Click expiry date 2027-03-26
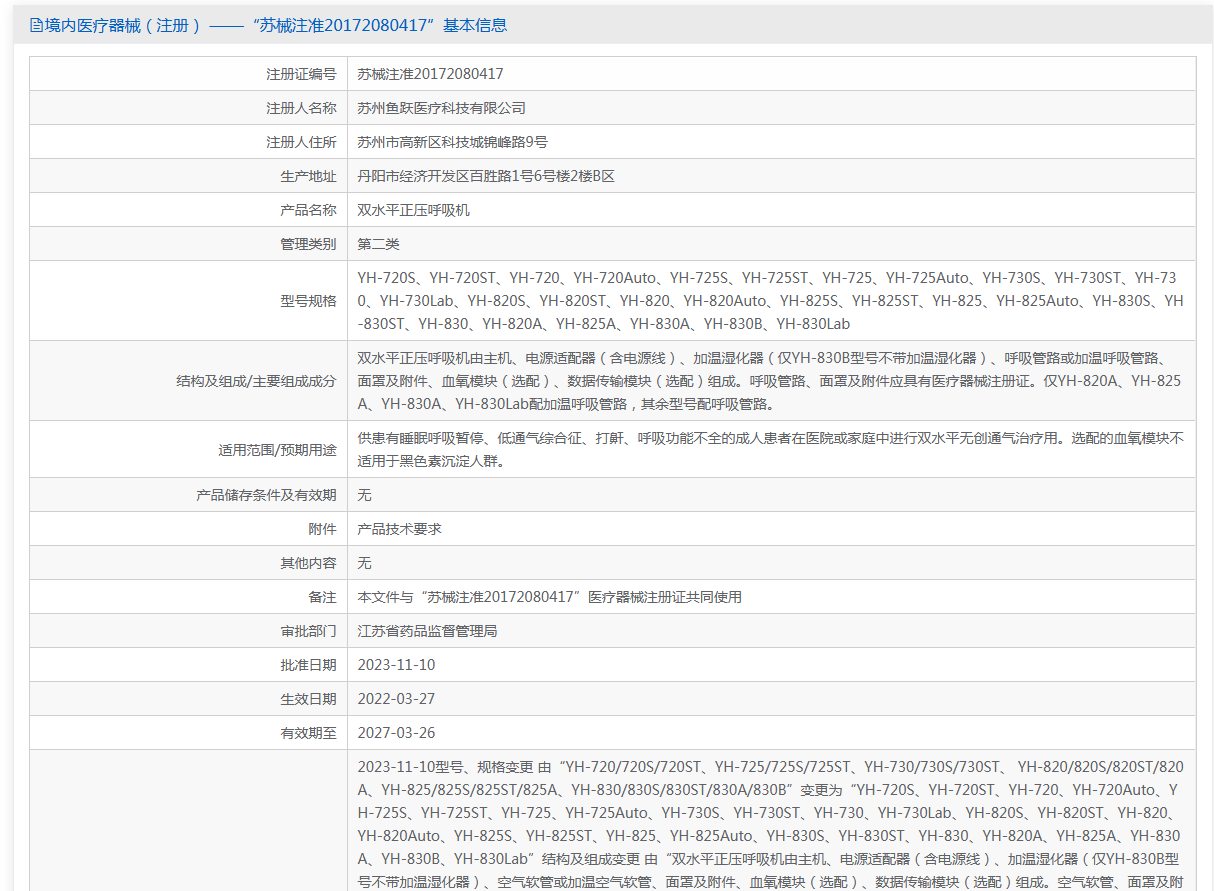Screen dimensions: 1214x891 point(397,733)
